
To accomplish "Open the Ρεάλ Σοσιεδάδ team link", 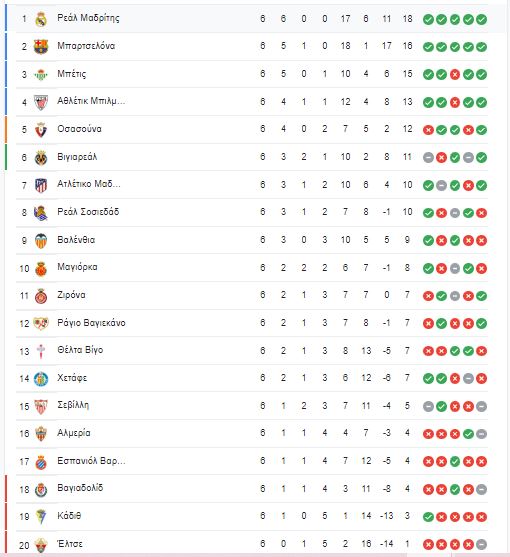I will coord(88,212).
